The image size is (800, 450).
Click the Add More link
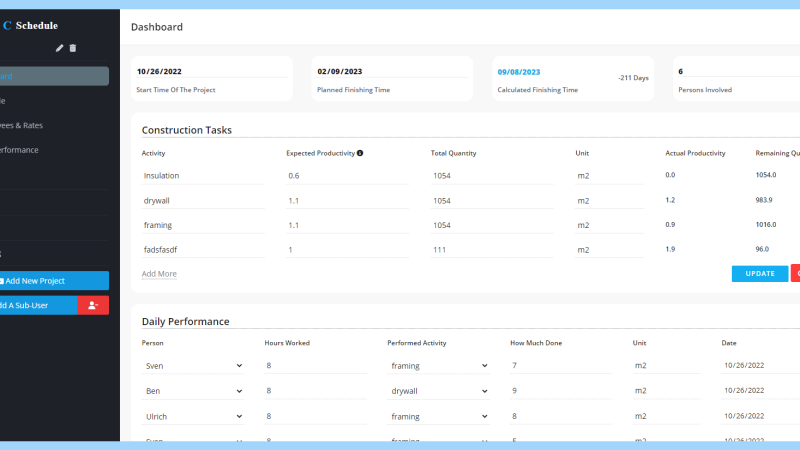159,274
